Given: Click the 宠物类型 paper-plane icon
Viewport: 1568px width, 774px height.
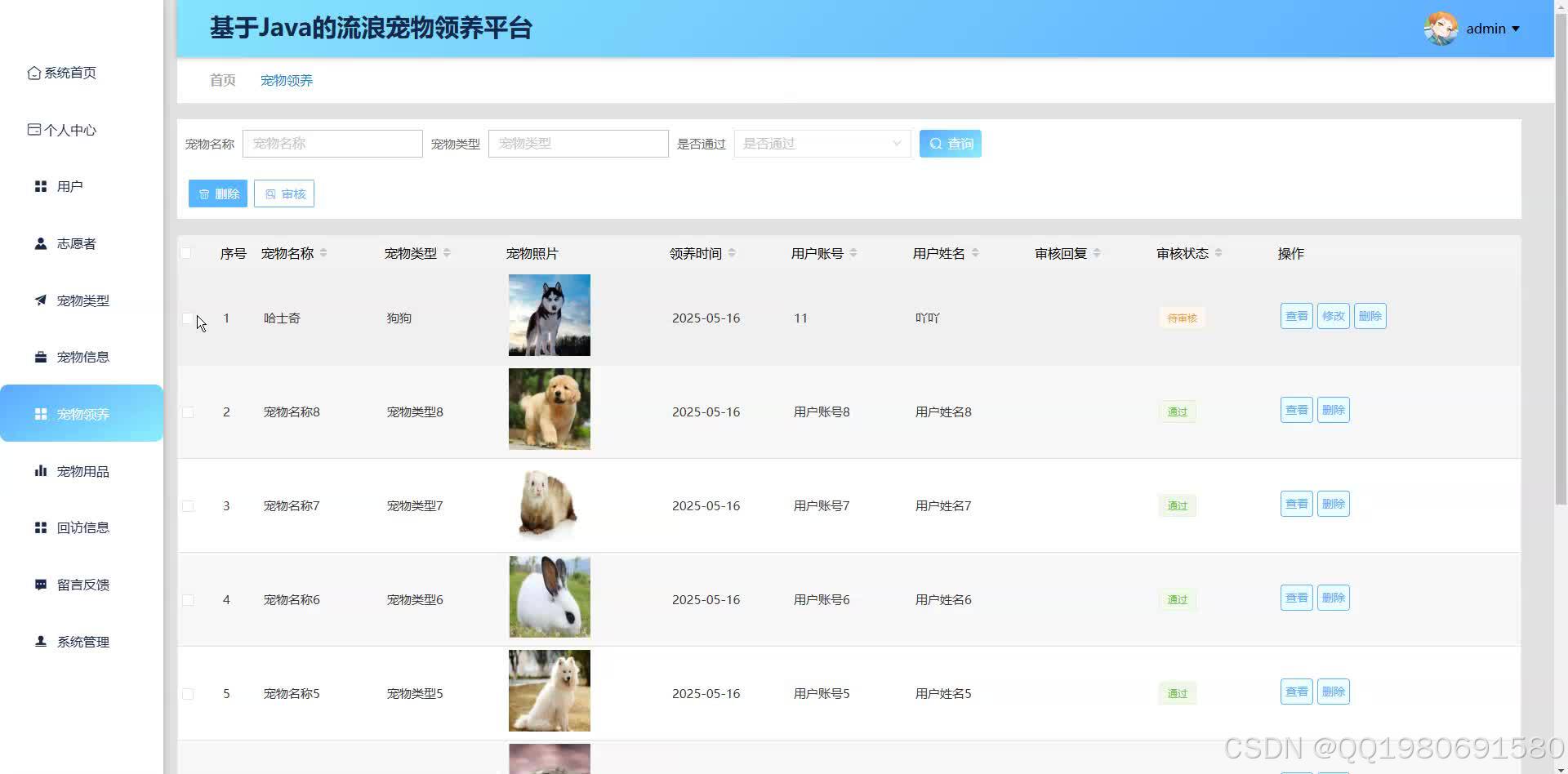Looking at the screenshot, I should (40, 300).
